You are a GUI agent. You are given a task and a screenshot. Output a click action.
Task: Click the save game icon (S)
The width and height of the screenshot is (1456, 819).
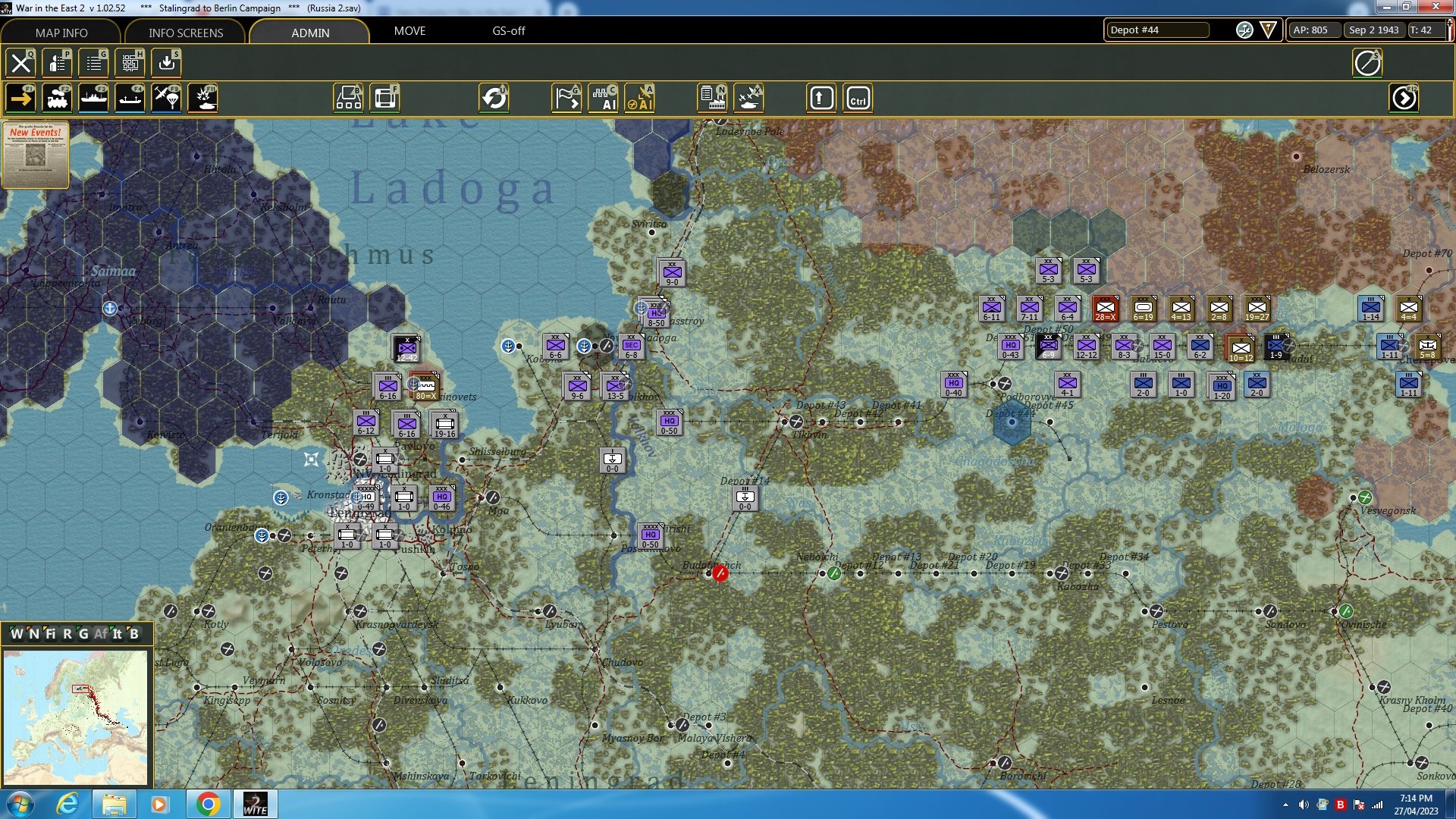click(x=166, y=63)
